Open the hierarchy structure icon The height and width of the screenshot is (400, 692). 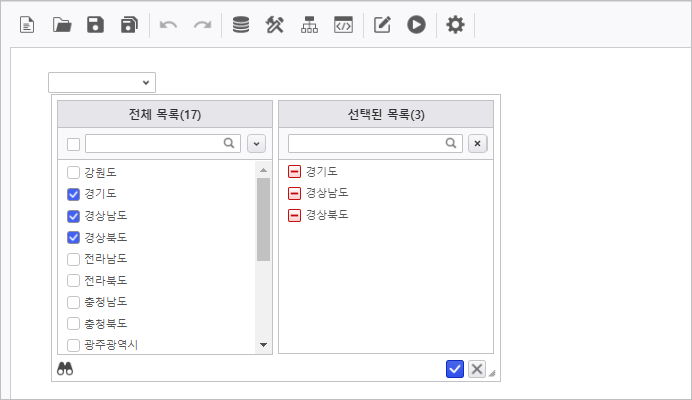(309, 25)
